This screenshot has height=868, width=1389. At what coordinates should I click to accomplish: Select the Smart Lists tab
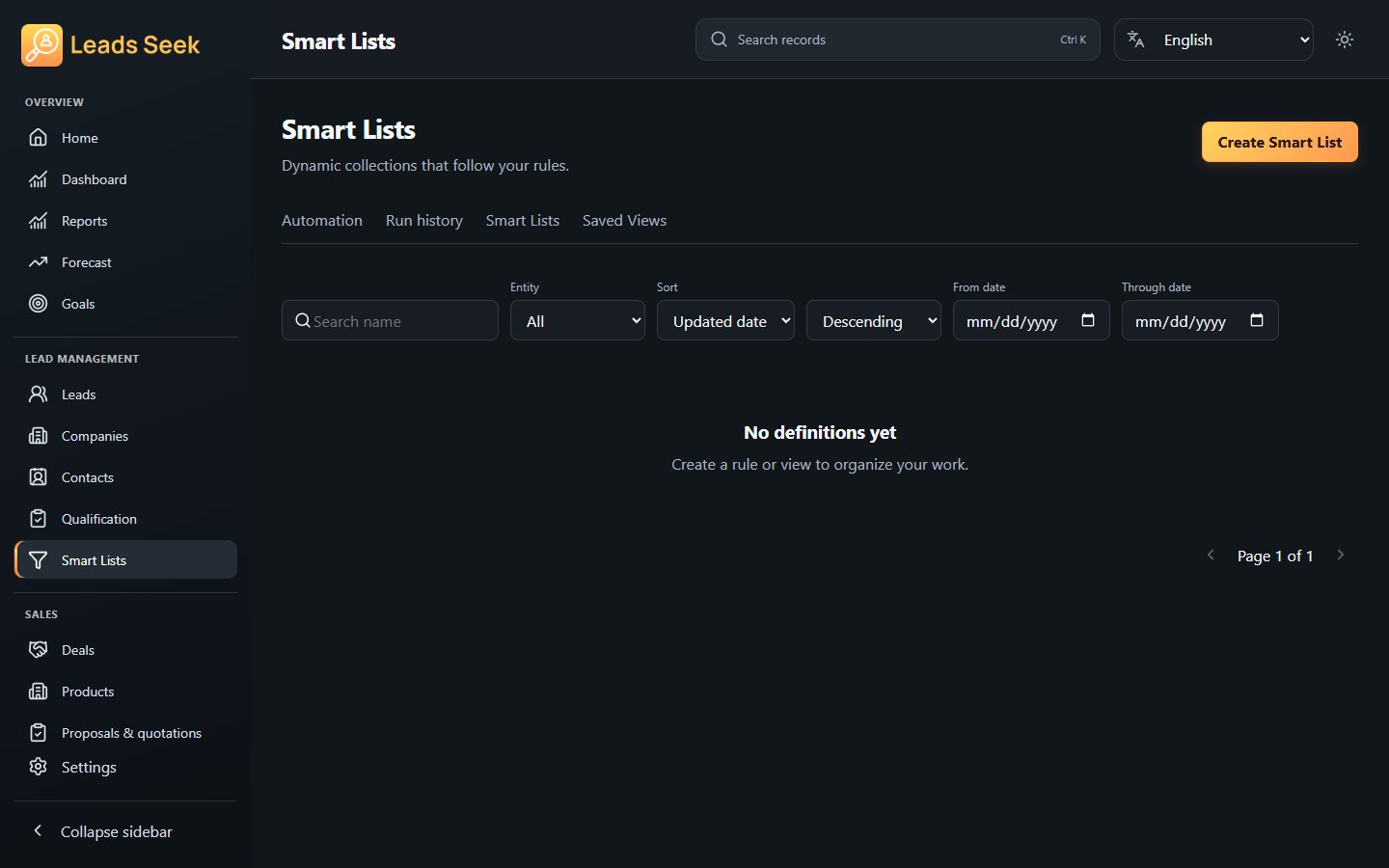click(x=523, y=221)
